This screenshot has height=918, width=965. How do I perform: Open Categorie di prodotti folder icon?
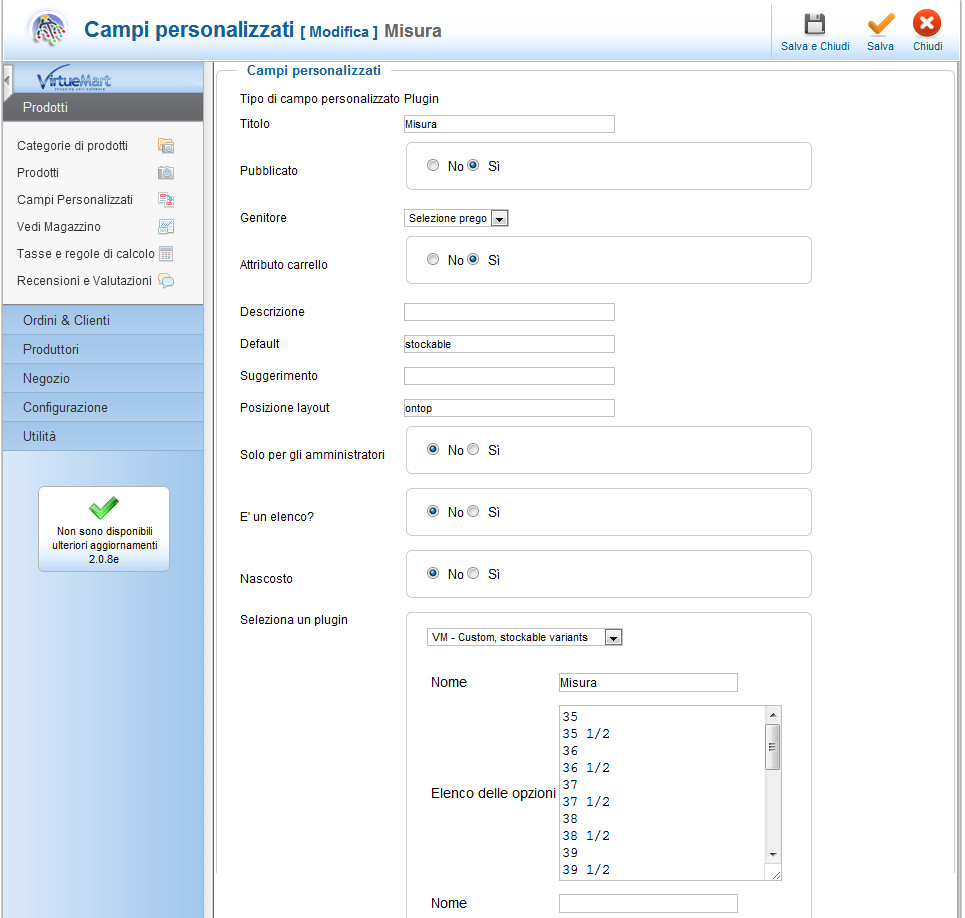(x=166, y=146)
